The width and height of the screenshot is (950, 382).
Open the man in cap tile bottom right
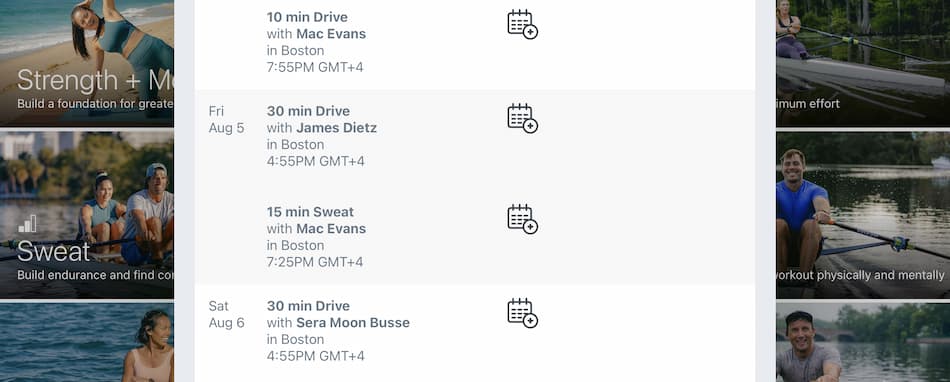pyautogui.click(x=863, y=343)
